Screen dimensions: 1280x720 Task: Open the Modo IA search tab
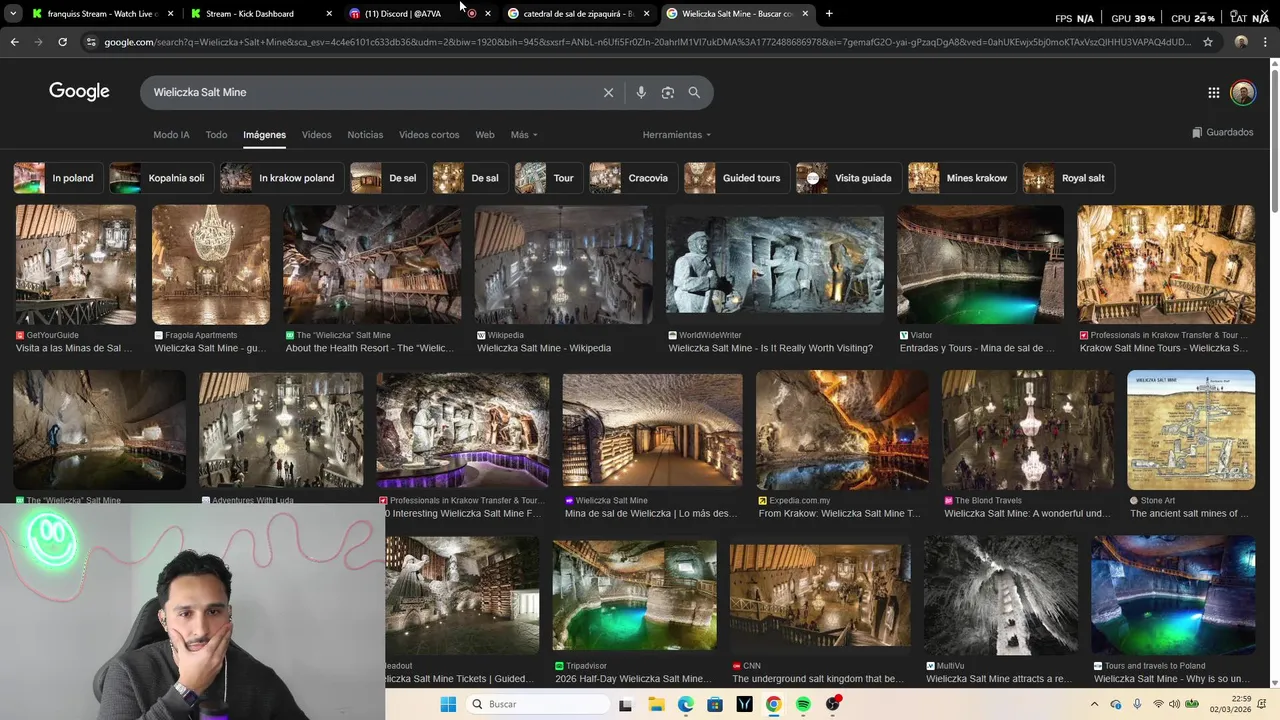(x=171, y=135)
